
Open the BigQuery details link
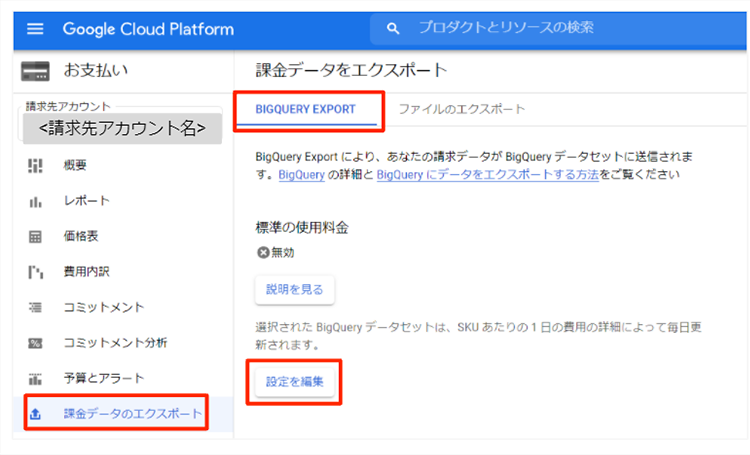[301, 175]
